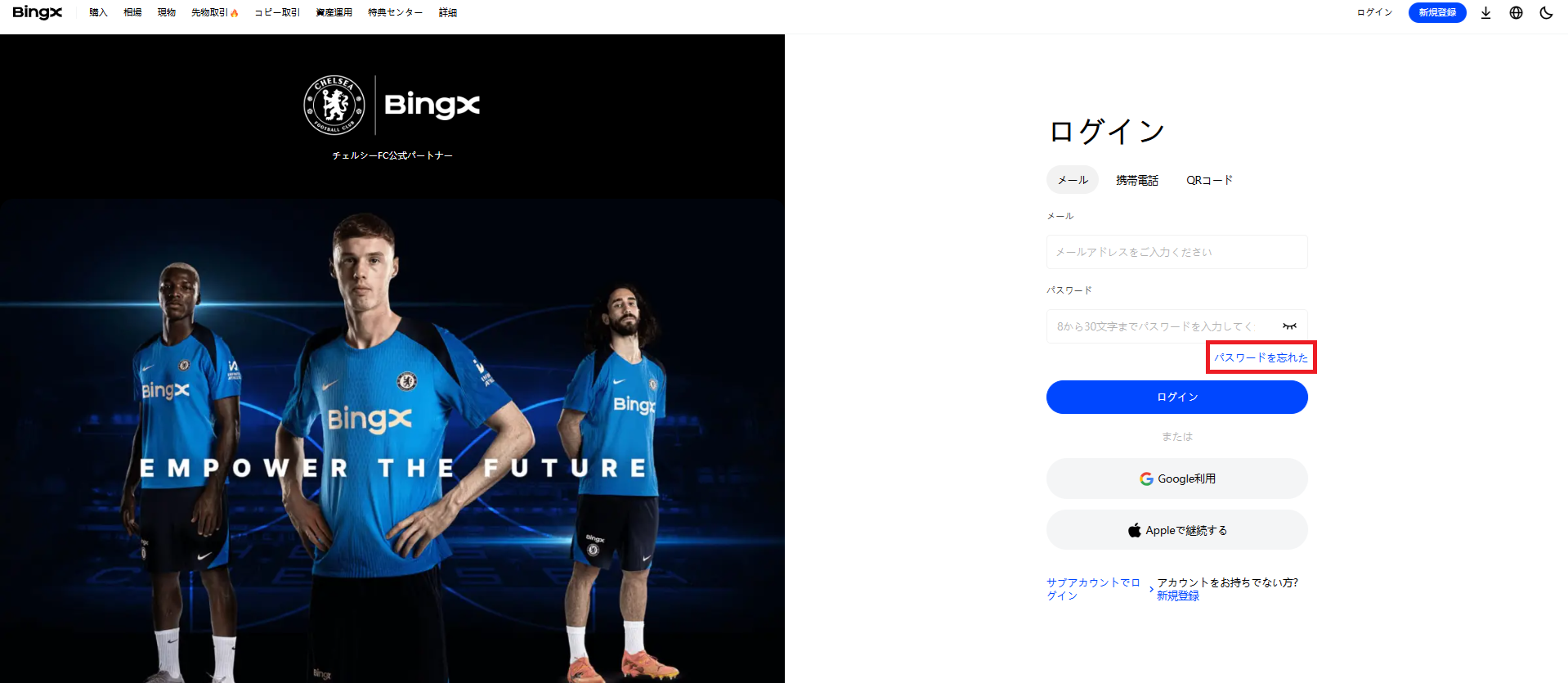Click 新規登録 button in top bar
This screenshot has width=1568, height=683.
(1437, 12)
